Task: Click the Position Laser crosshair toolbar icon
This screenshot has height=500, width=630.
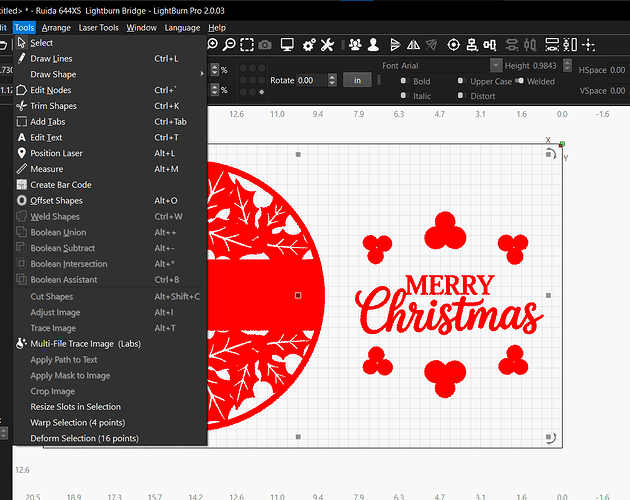Action: tap(454, 45)
